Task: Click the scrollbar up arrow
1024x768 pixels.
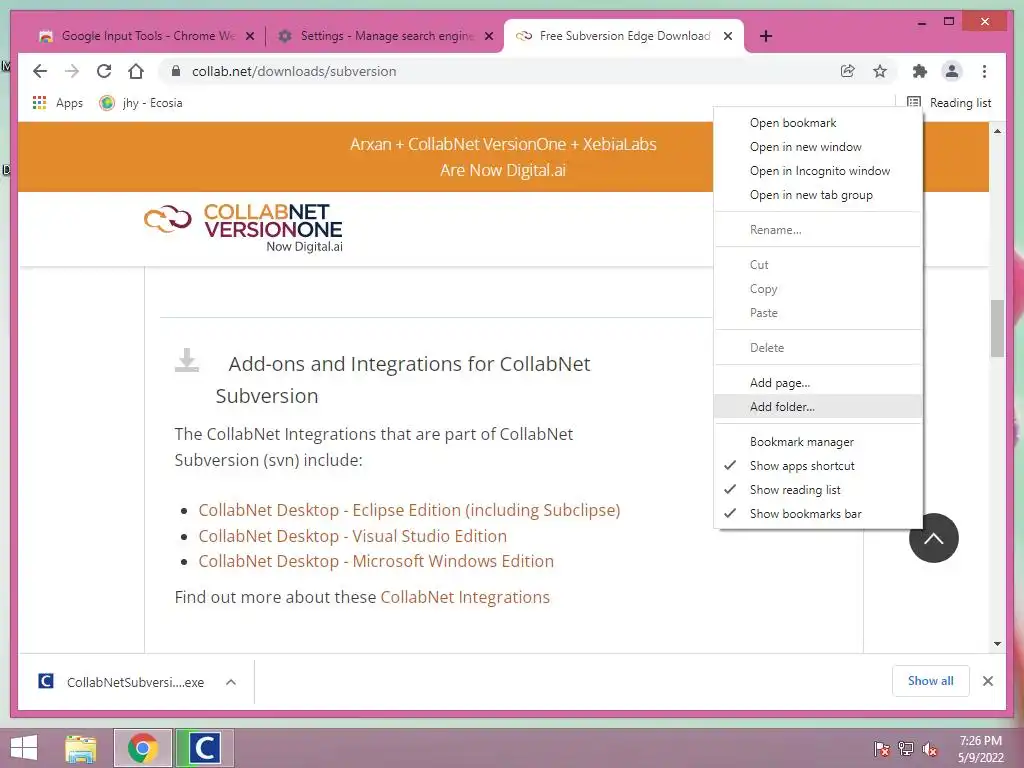Action: (997, 131)
